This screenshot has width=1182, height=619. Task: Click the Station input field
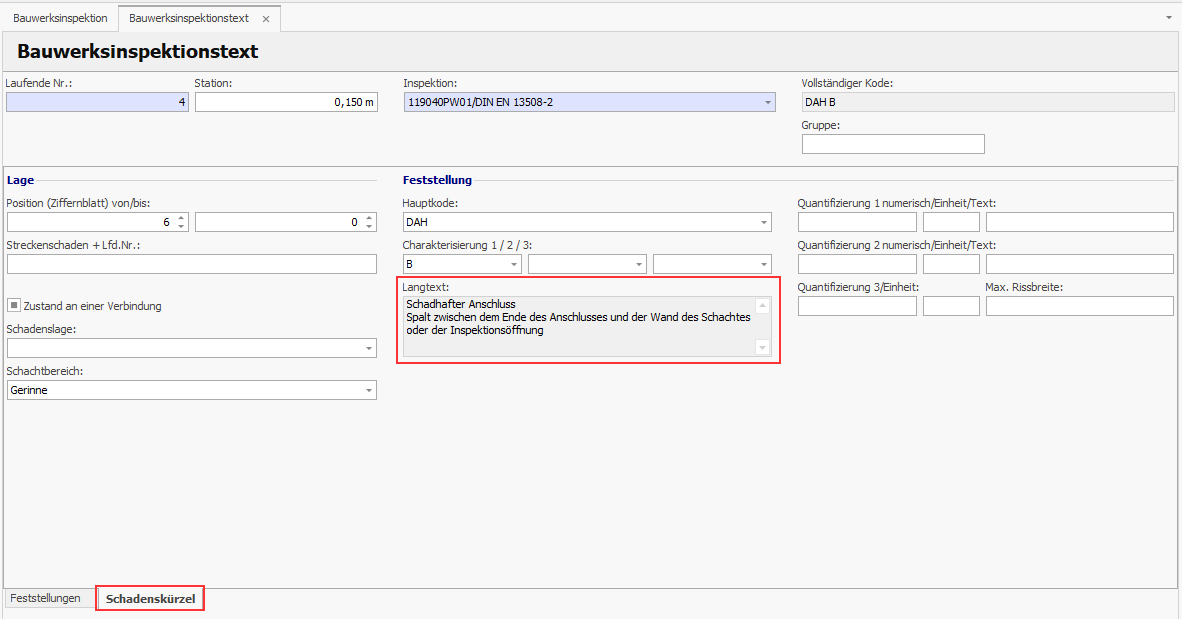286,102
